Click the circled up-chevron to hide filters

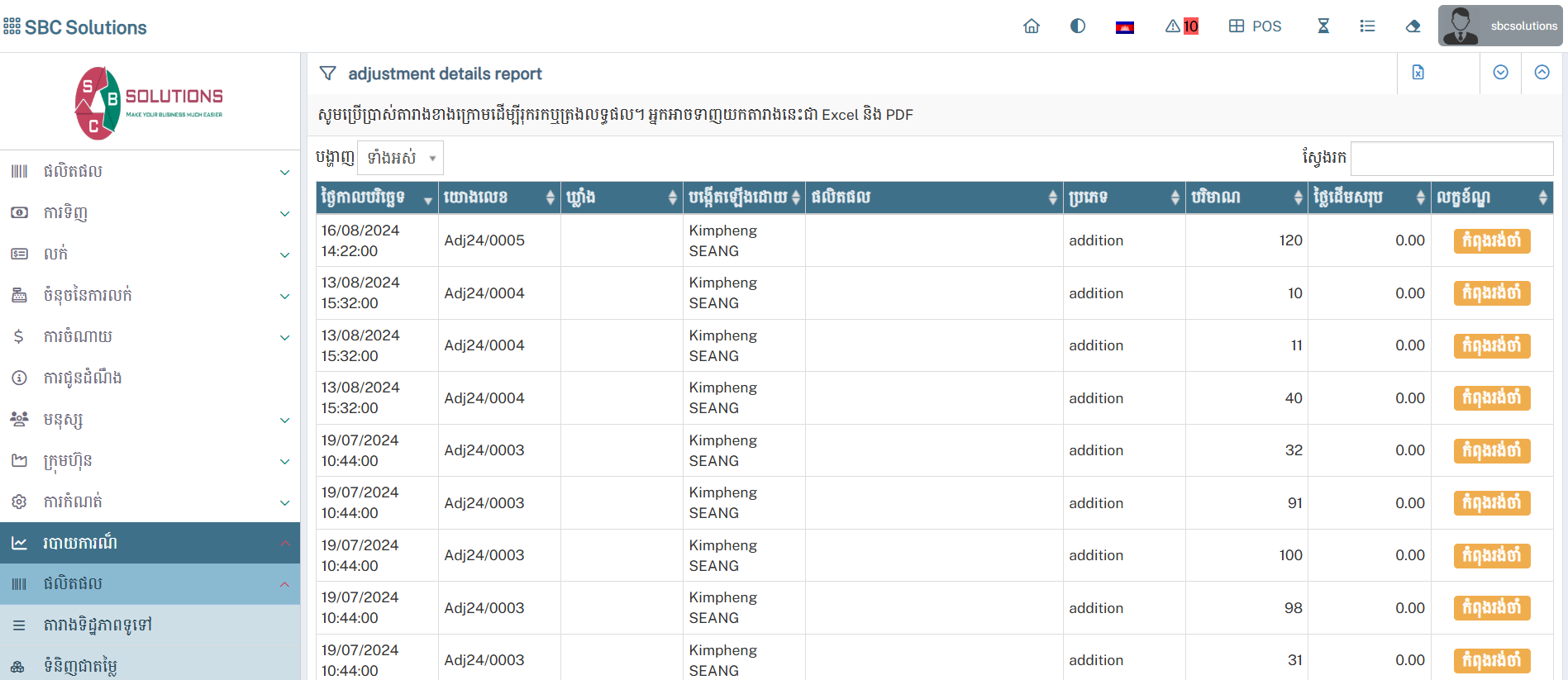coord(1542,73)
